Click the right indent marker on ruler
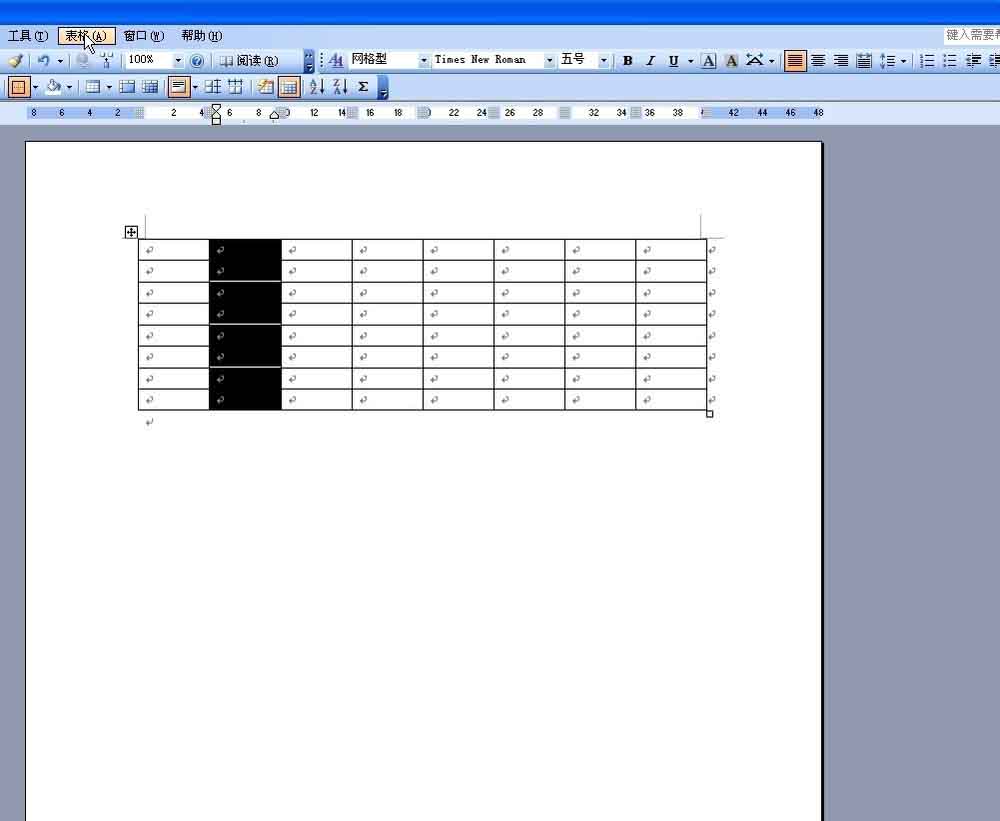The image size is (1000, 821). tap(275, 115)
